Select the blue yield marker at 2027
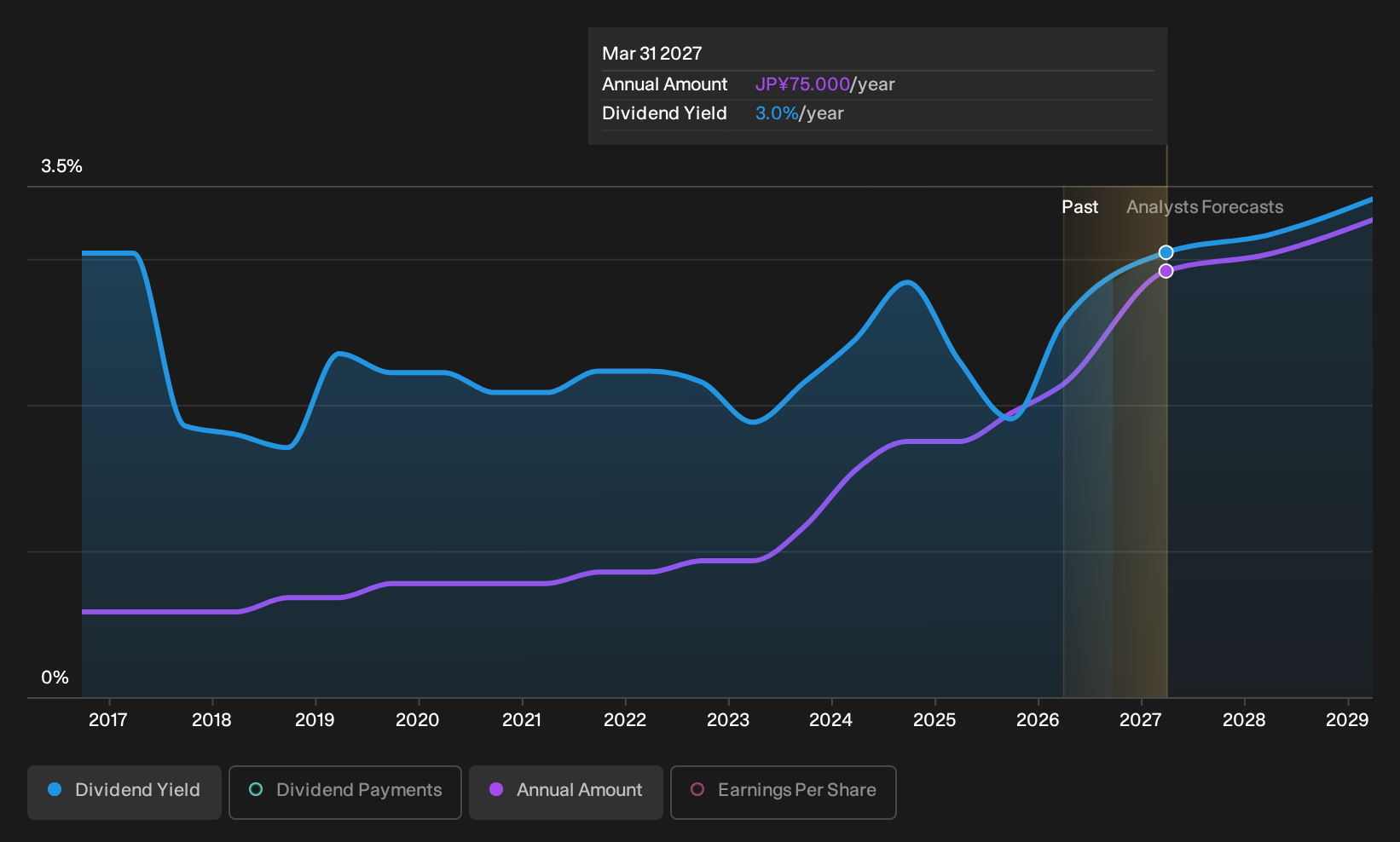 [1166, 252]
